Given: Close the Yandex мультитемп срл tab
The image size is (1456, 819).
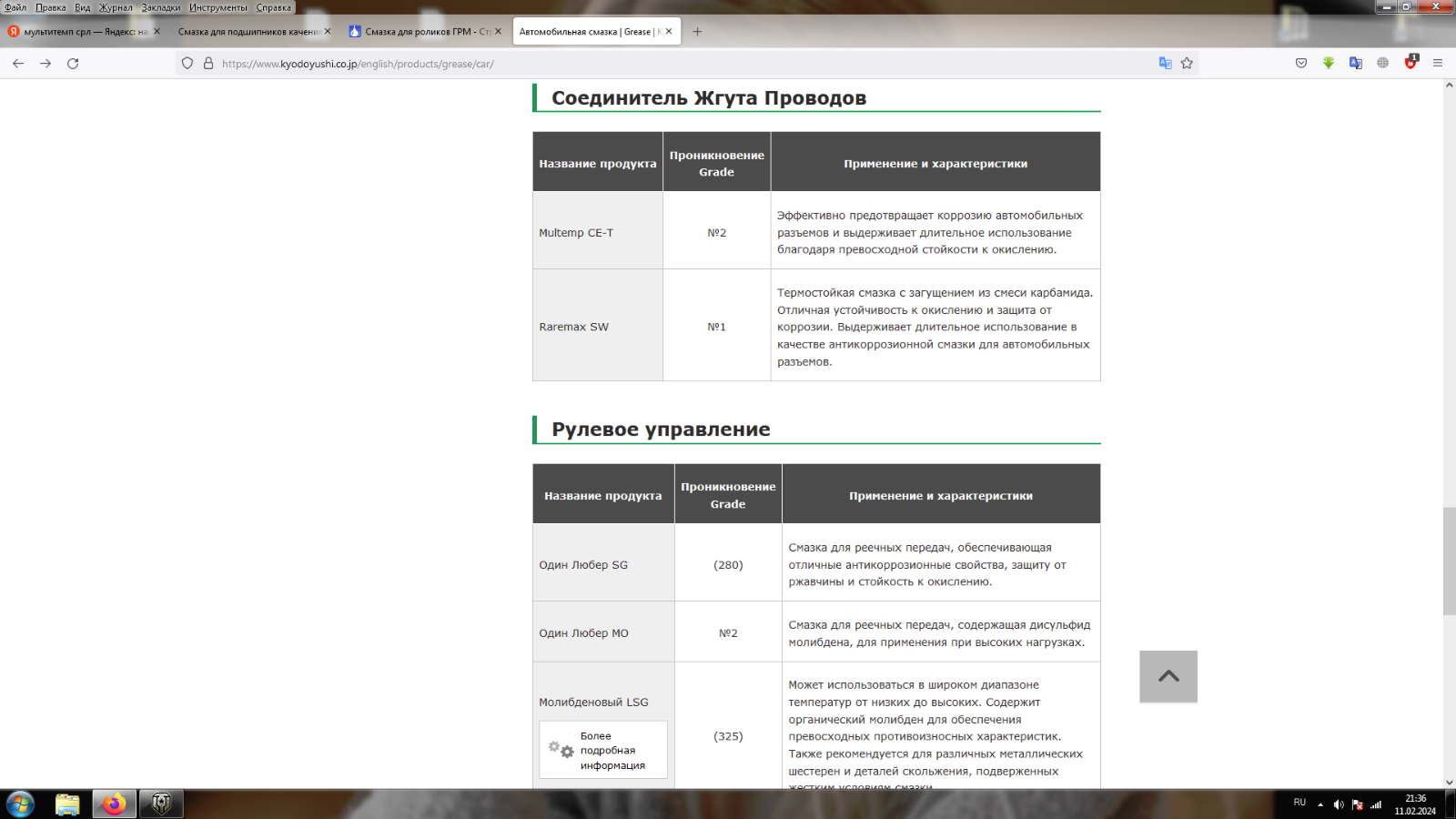Looking at the screenshot, I should coord(157,31).
